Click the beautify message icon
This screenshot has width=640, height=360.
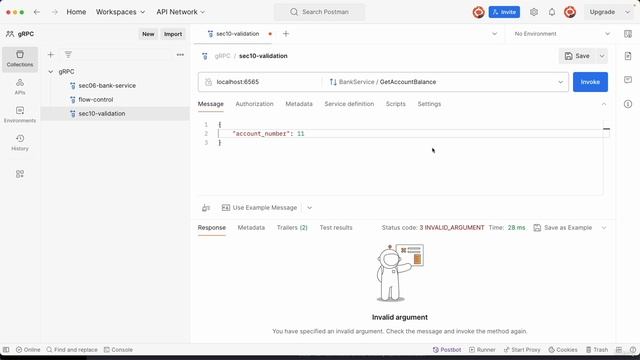click(x=206, y=208)
